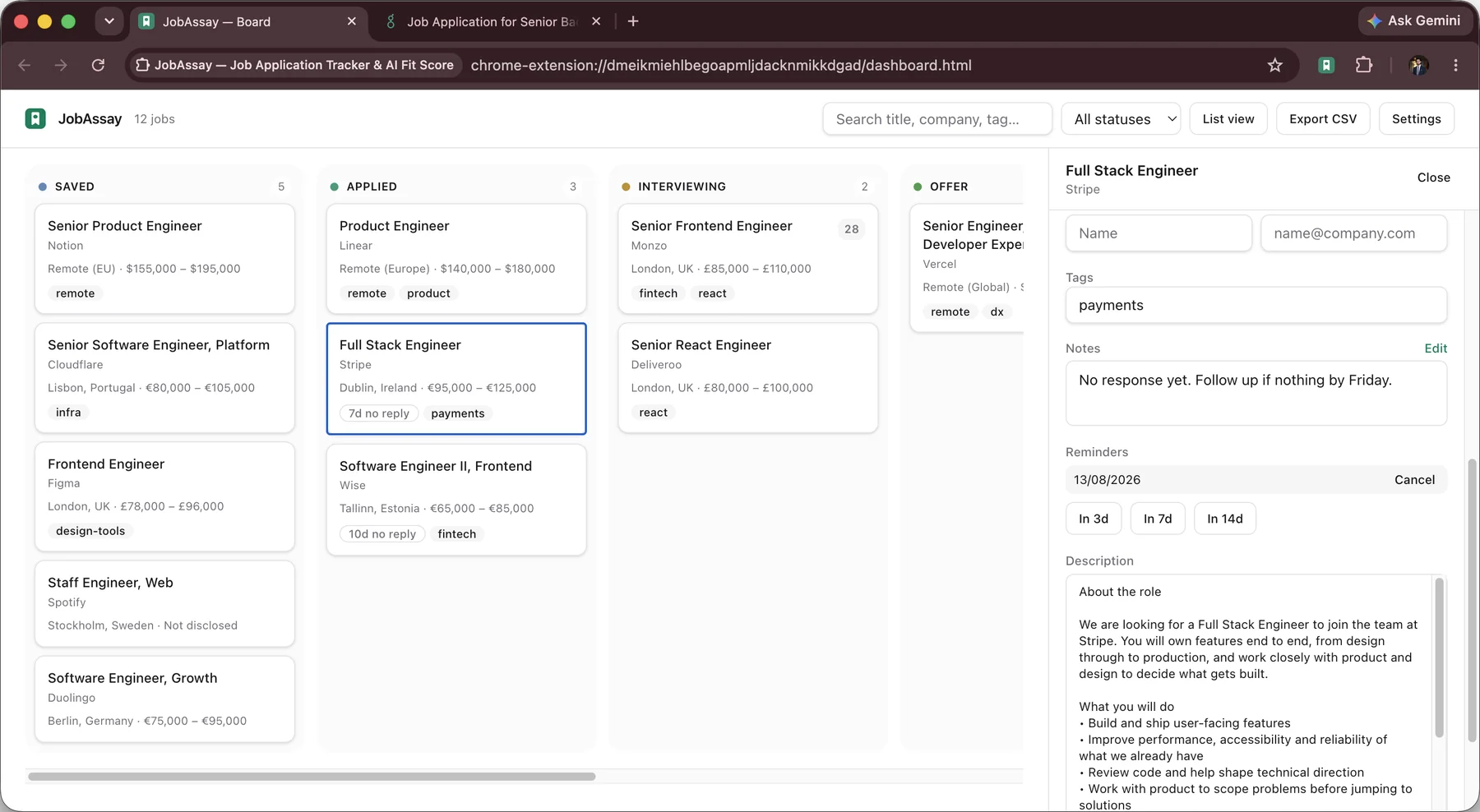Click the Description box scrollbar
The height and width of the screenshot is (812, 1480).
[x=1439, y=657]
